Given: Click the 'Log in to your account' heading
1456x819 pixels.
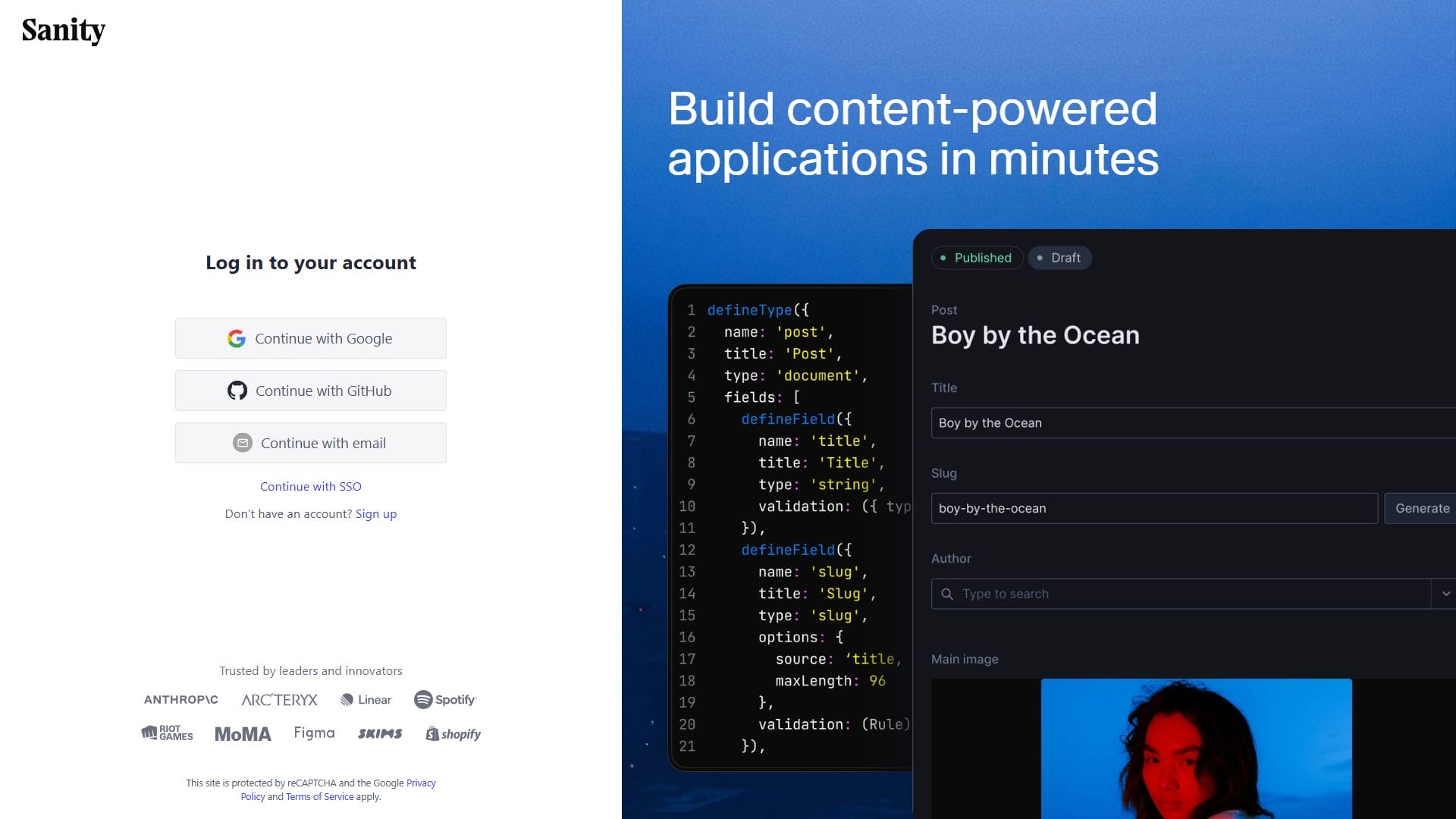Looking at the screenshot, I should click(x=311, y=262).
